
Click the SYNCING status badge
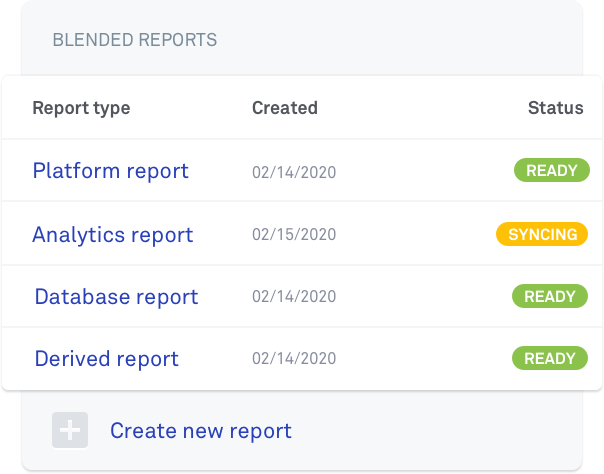542,235
